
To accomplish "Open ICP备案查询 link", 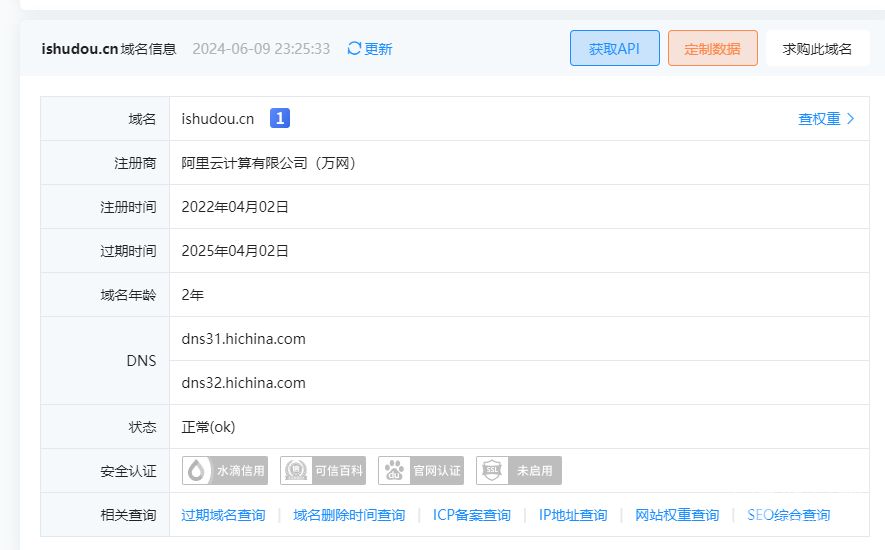I will 472,515.
